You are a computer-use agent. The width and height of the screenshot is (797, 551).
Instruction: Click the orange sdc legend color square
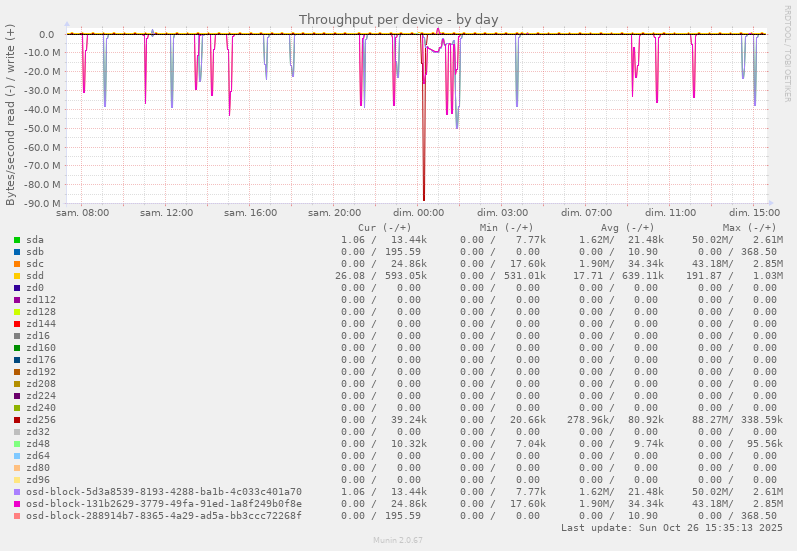click(x=17, y=264)
